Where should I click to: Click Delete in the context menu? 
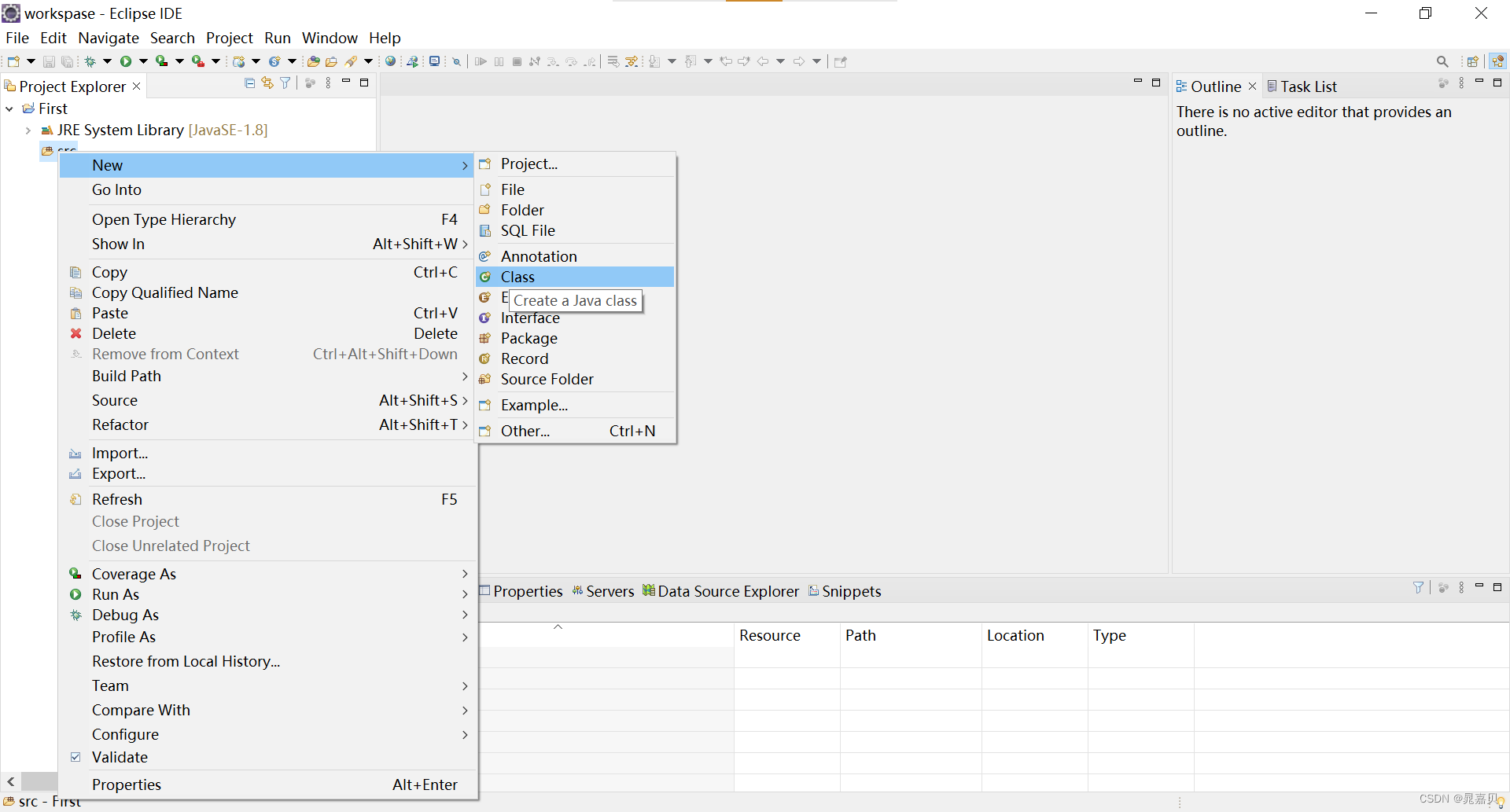pyautogui.click(x=267, y=333)
